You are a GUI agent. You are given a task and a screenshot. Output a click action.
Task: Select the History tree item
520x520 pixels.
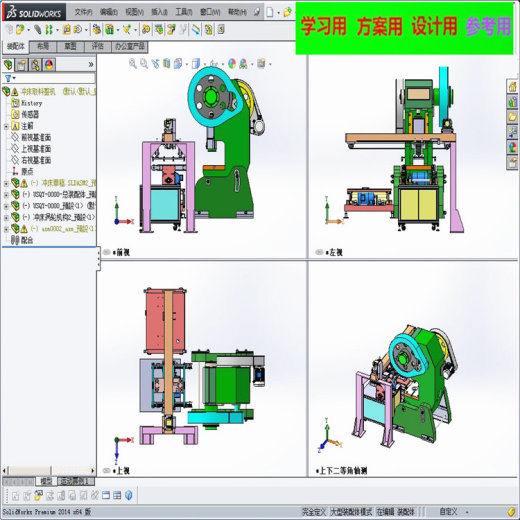(27, 103)
